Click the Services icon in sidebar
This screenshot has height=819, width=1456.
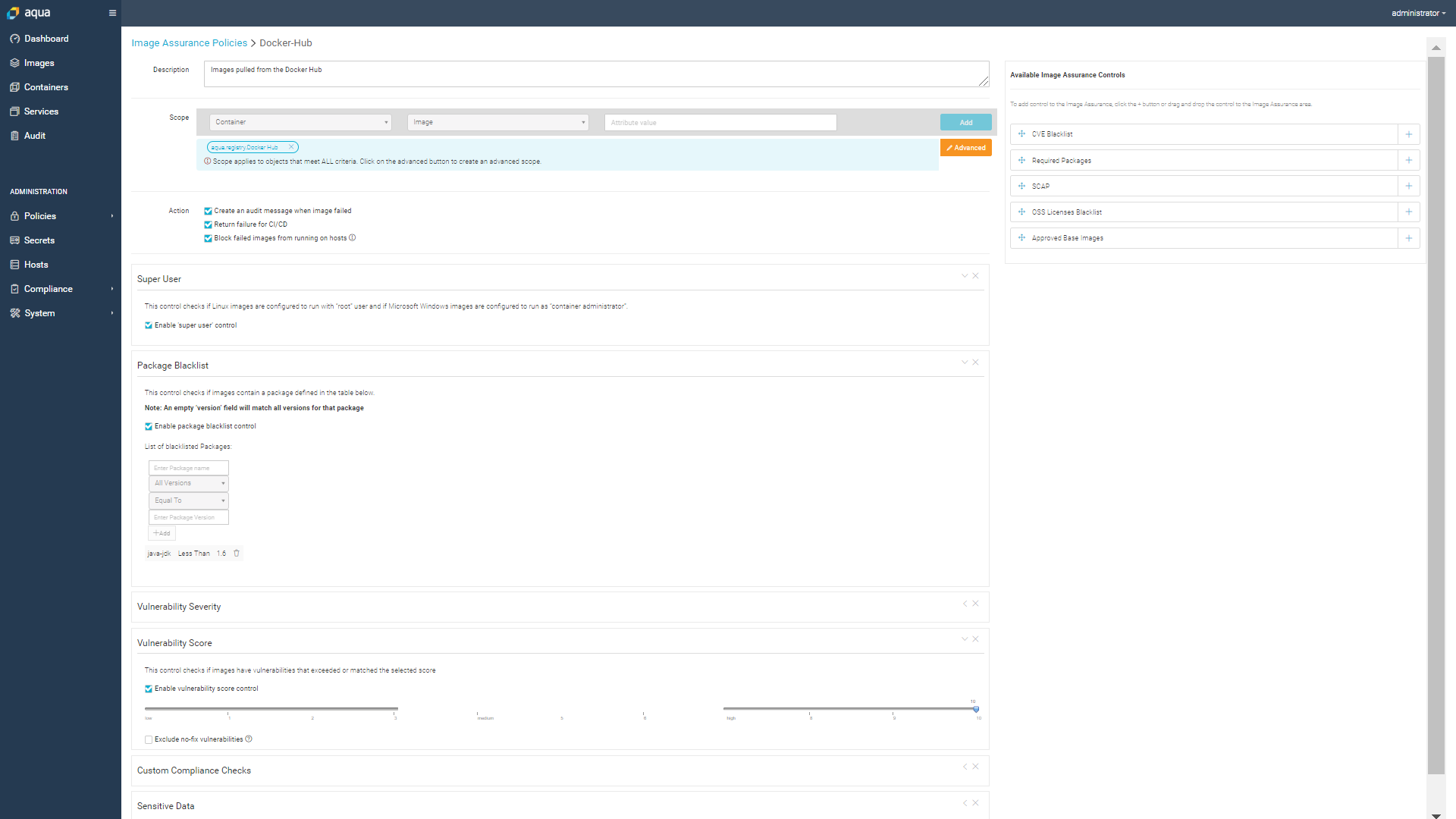14,111
